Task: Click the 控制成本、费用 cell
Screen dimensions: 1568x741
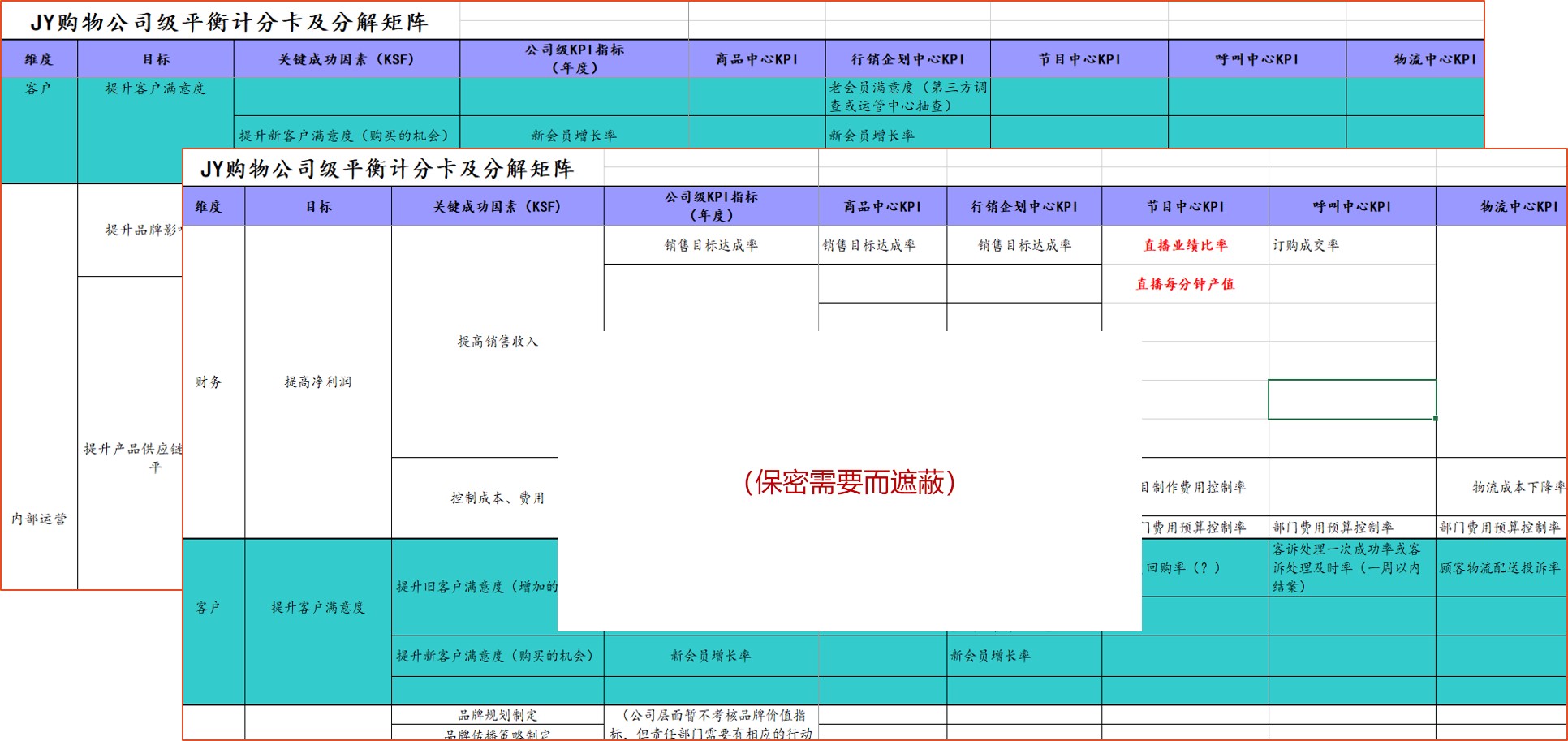Action: (x=498, y=498)
